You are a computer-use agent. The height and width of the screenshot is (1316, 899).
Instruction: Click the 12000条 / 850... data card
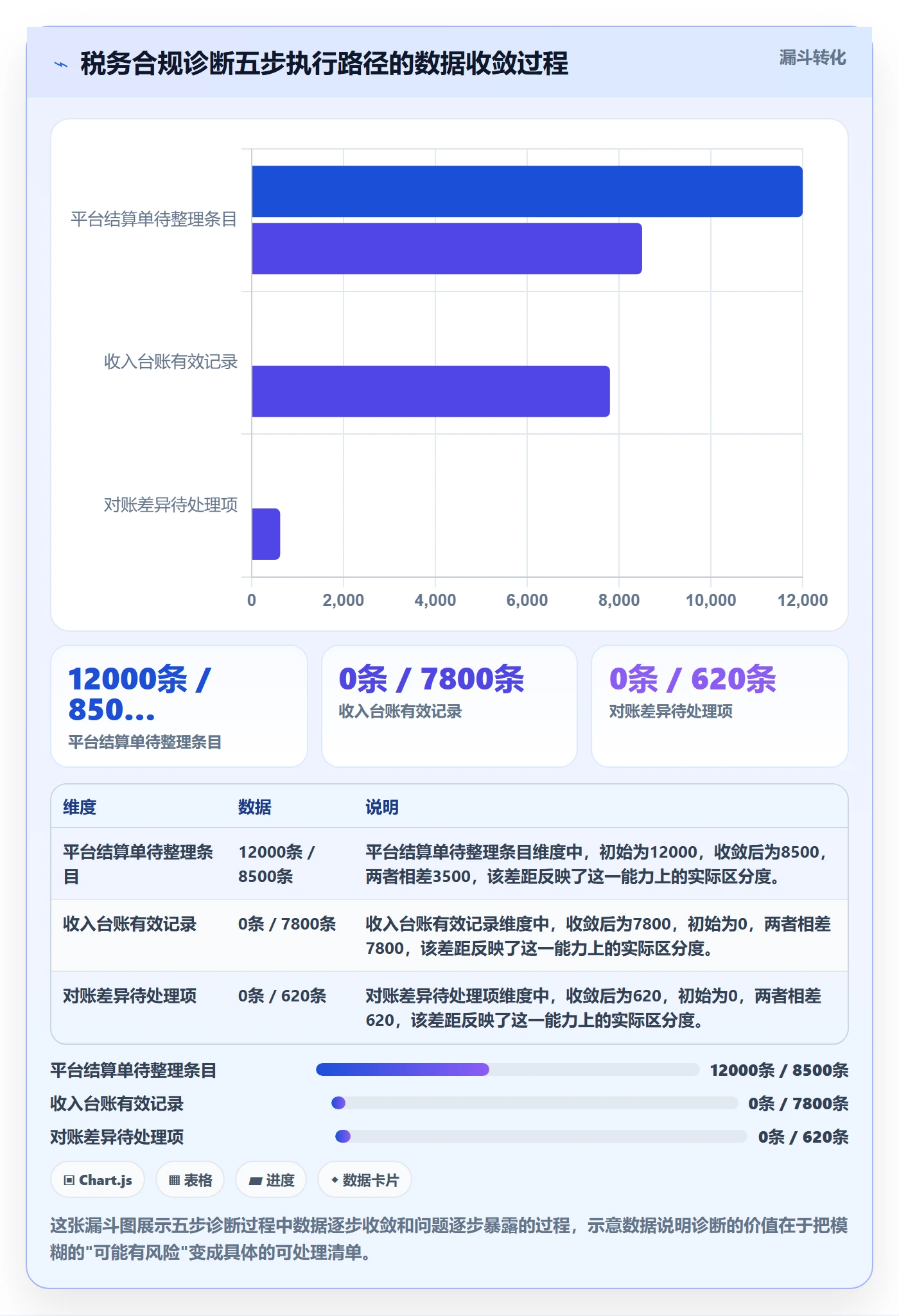[179, 706]
